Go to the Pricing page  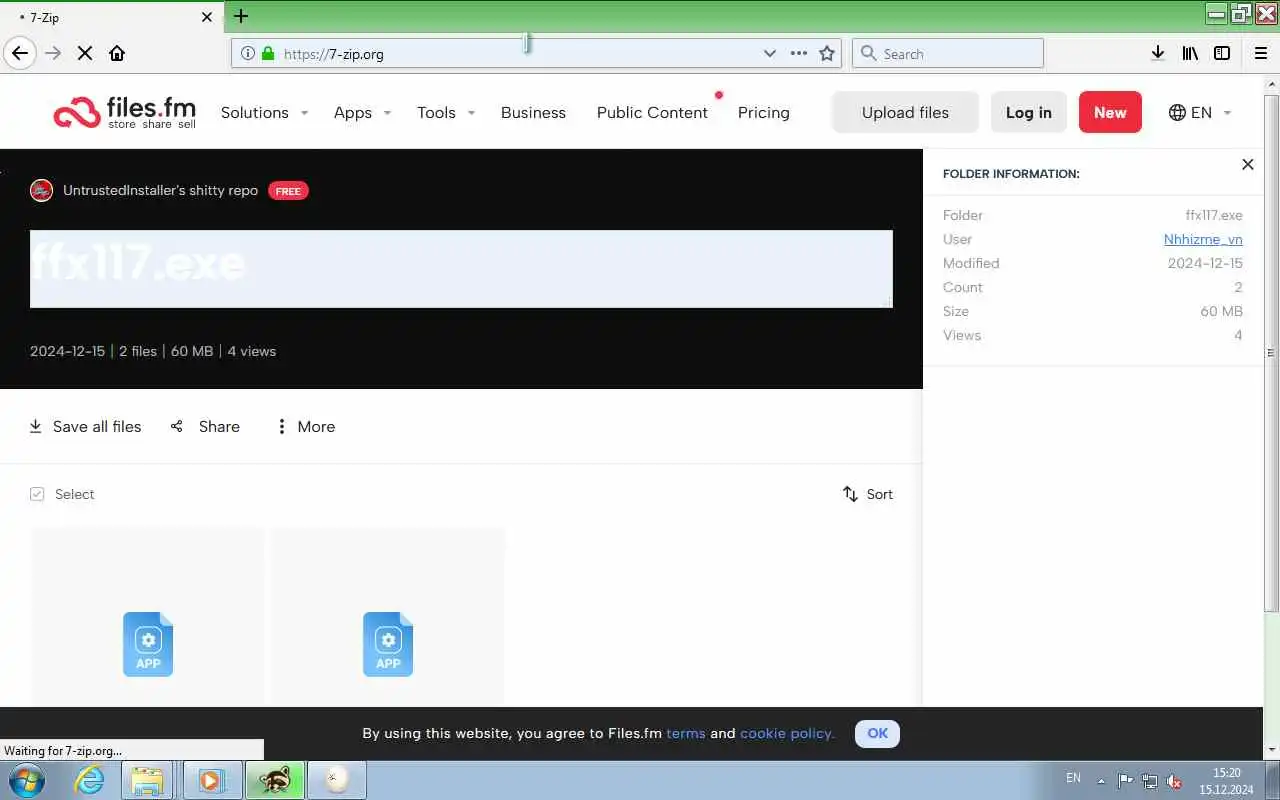point(763,112)
